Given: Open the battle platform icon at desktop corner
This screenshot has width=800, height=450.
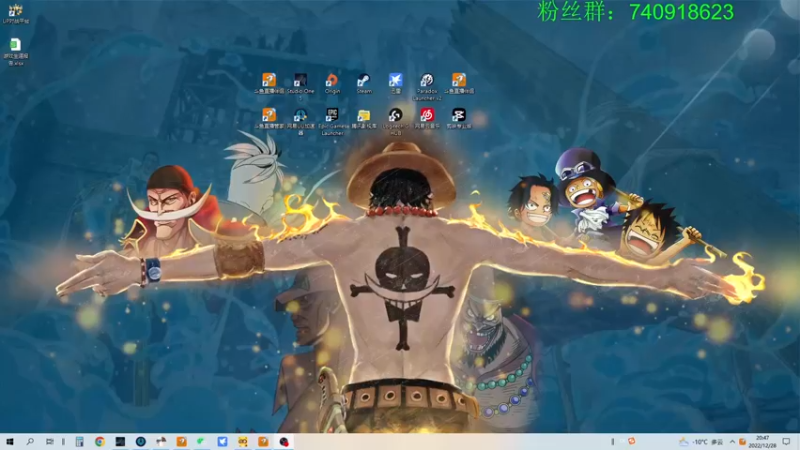Looking at the screenshot, I should point(16,14).
